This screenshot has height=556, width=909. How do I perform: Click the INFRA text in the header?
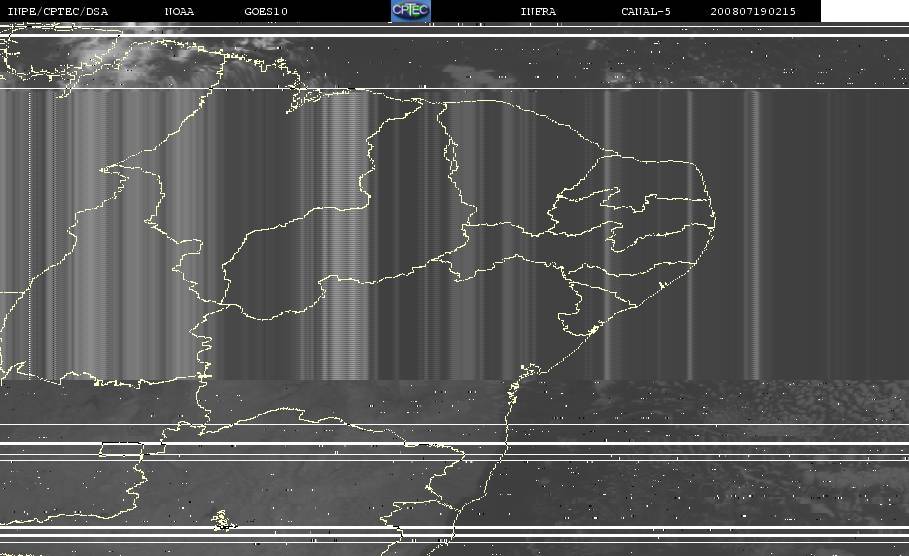538,11
